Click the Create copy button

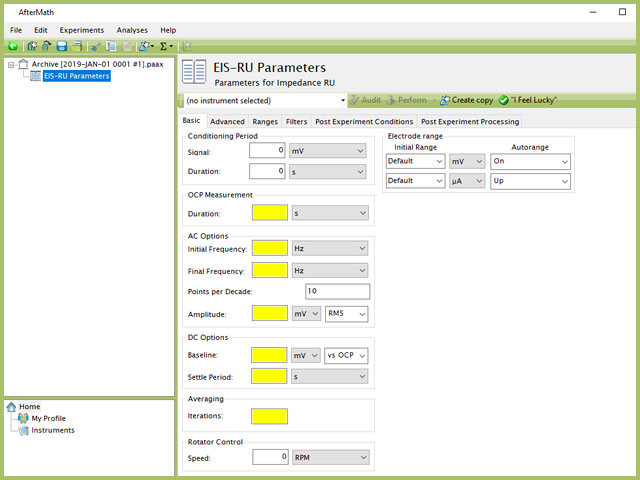point(467,100)
